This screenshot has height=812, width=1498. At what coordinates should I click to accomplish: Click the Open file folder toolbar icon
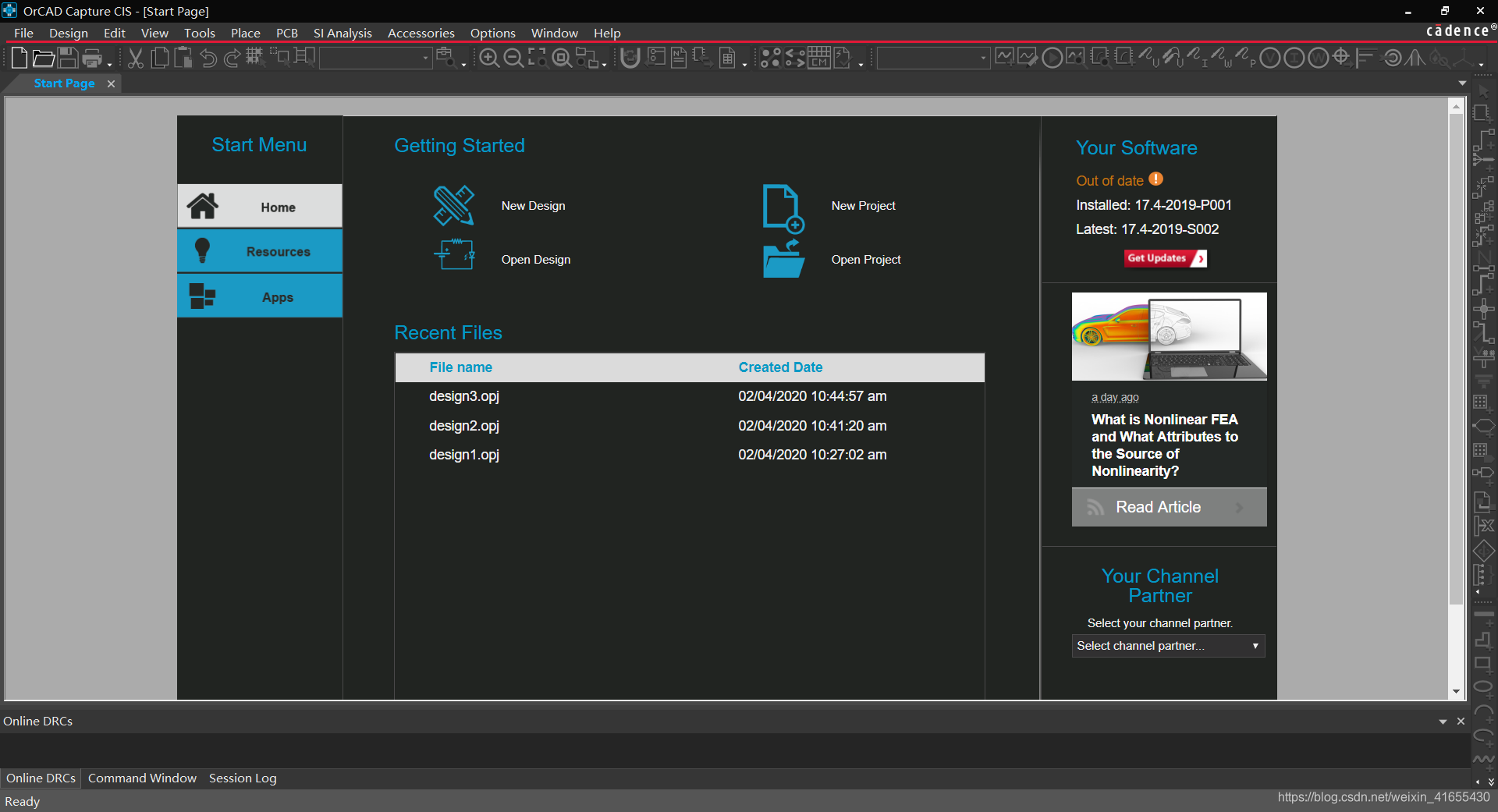pos(44,59)
